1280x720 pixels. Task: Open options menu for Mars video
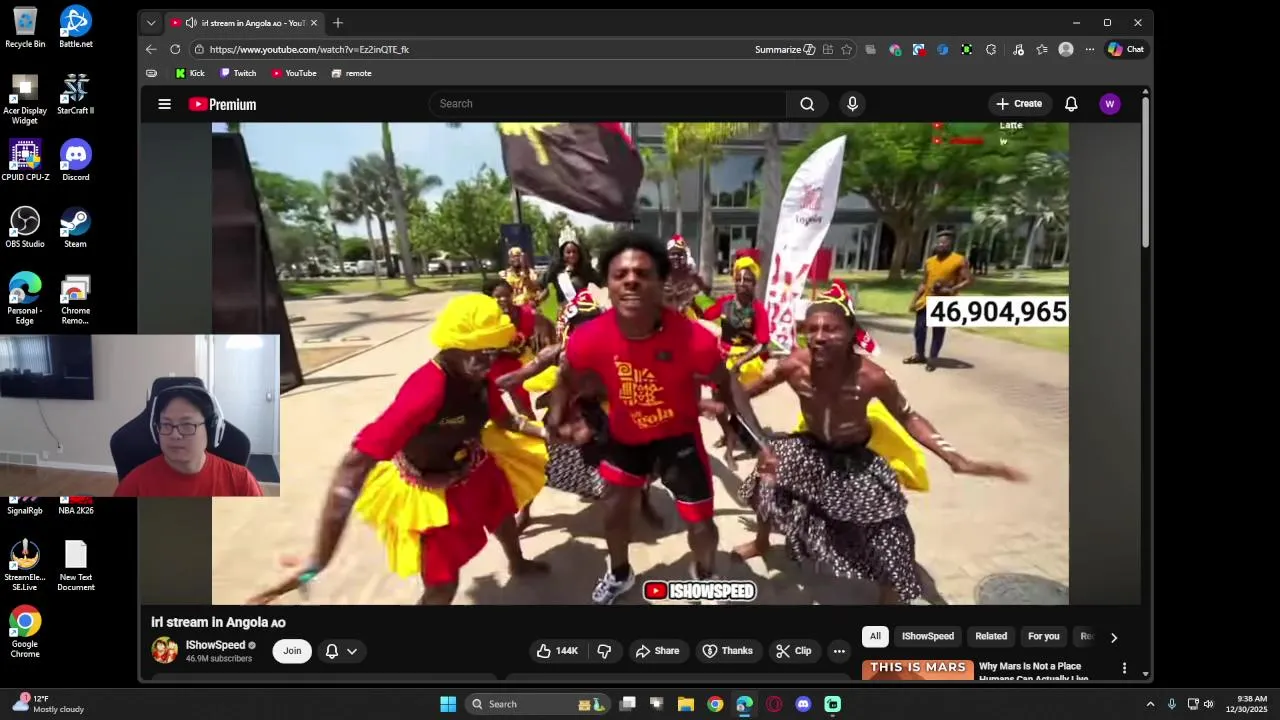pos(1124,668)
